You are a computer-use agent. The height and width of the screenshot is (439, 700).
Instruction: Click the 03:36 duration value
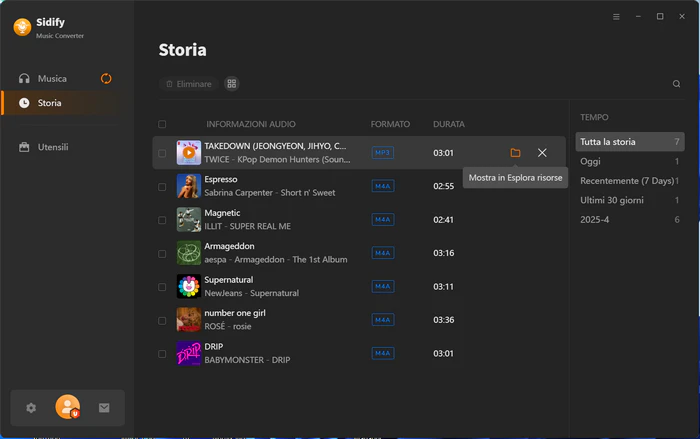click(x=443, y=320)
